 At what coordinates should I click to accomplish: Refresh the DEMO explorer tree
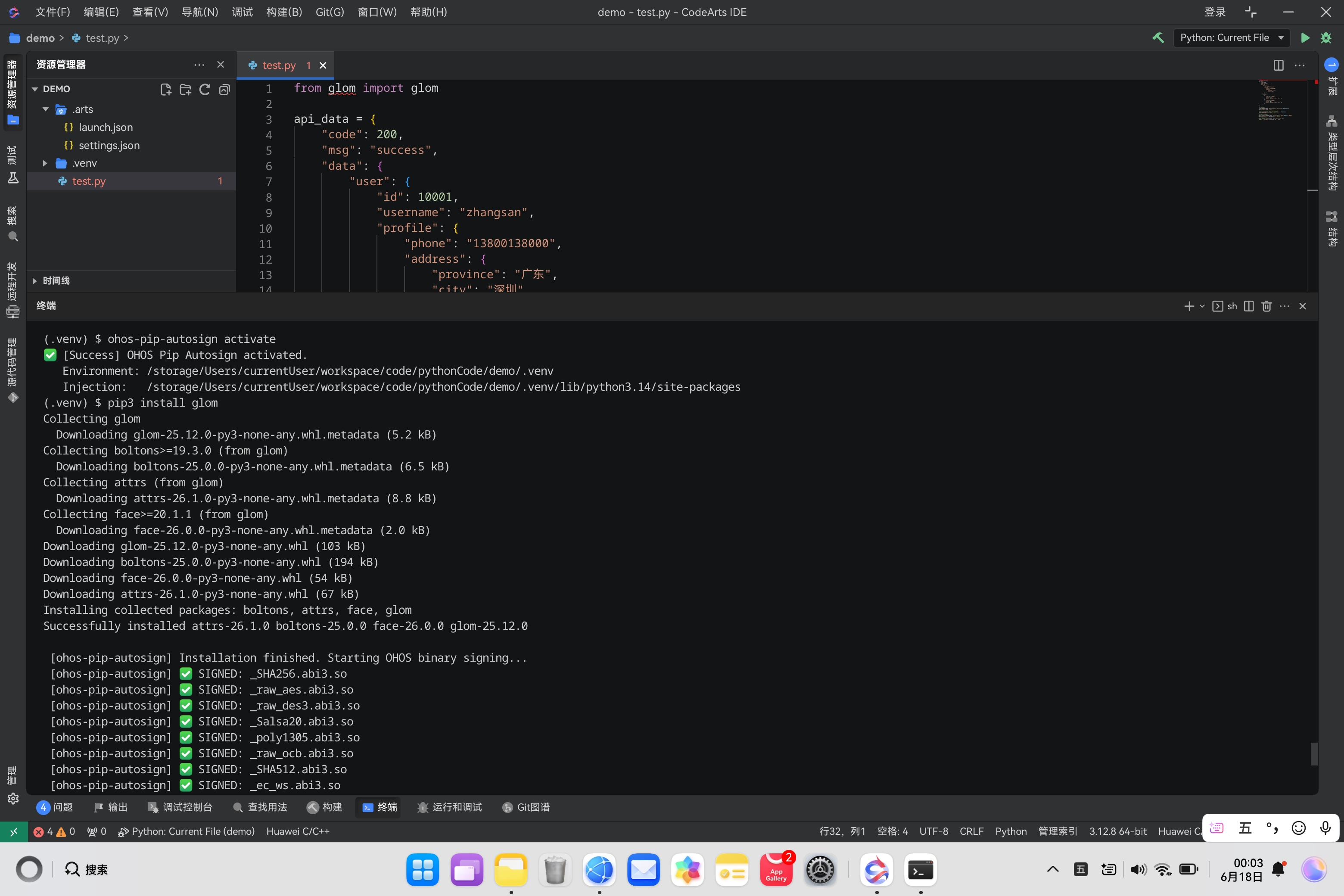[205, 89]
